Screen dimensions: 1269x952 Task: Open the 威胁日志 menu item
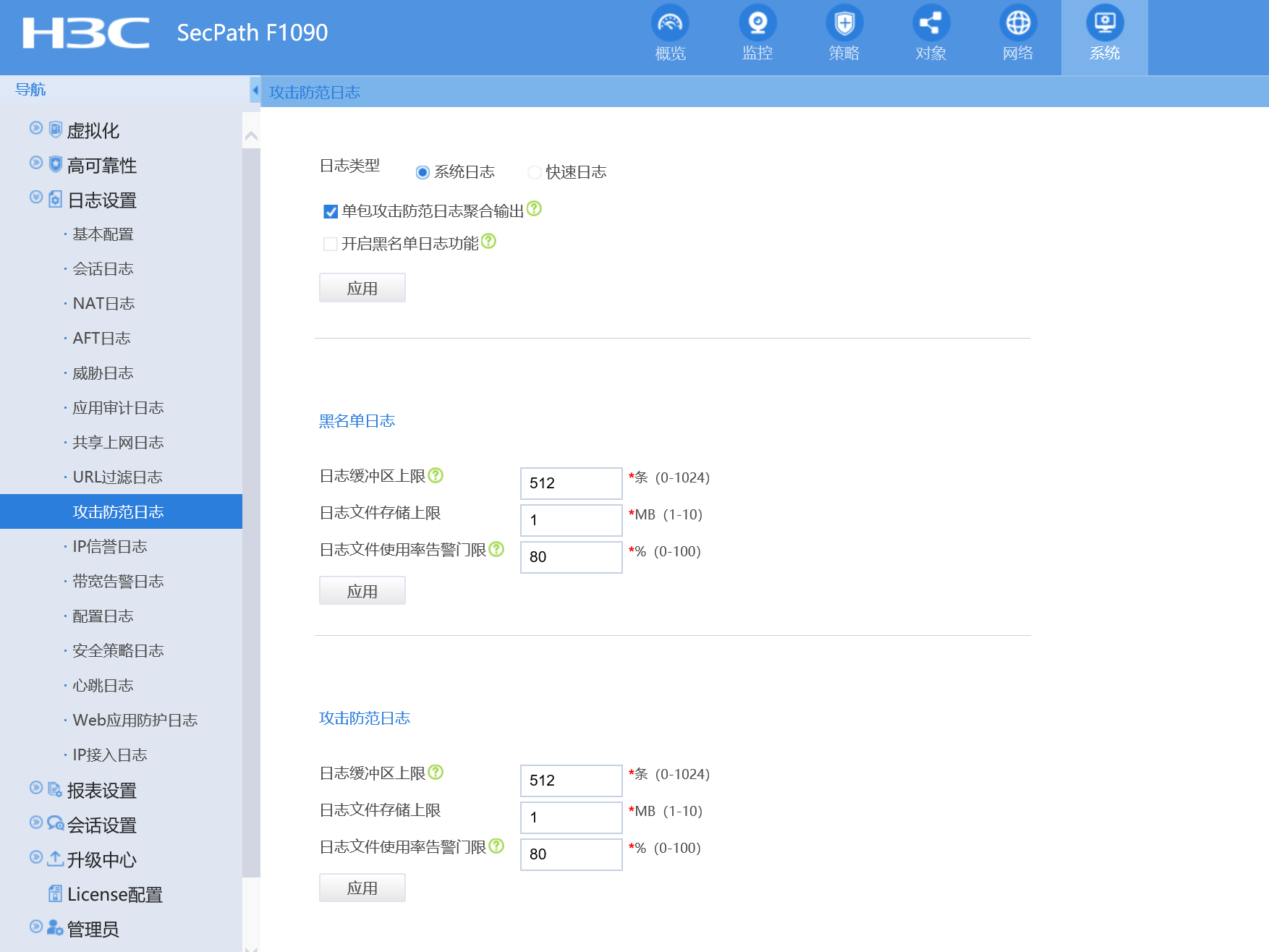[103, 373]
